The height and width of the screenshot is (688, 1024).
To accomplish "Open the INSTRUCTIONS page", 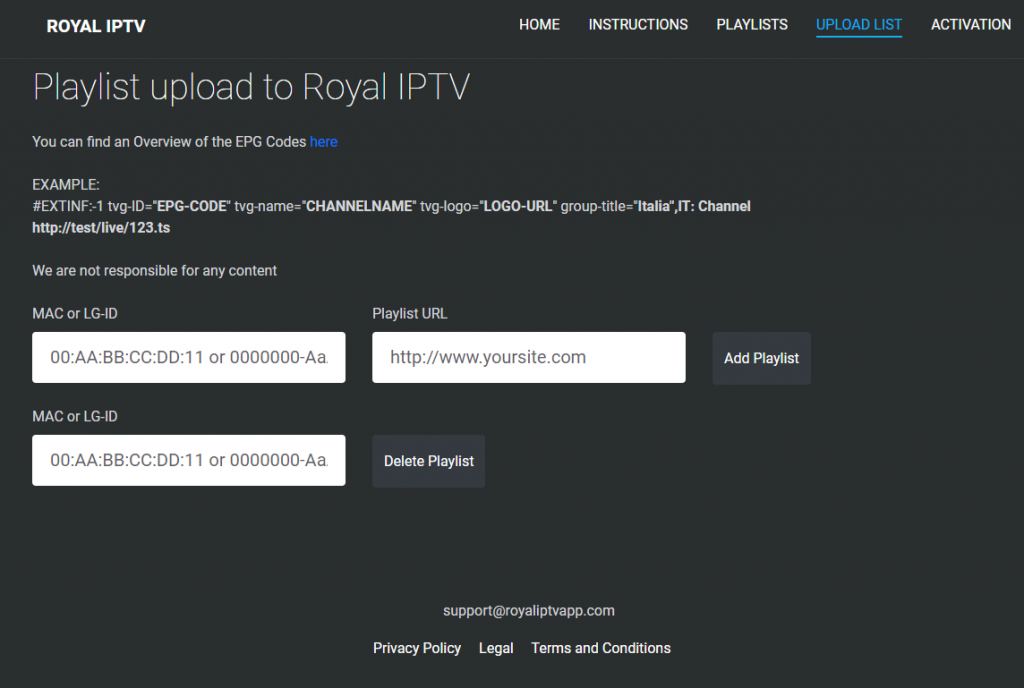I will pyautogui.click(x=638, y=25).
